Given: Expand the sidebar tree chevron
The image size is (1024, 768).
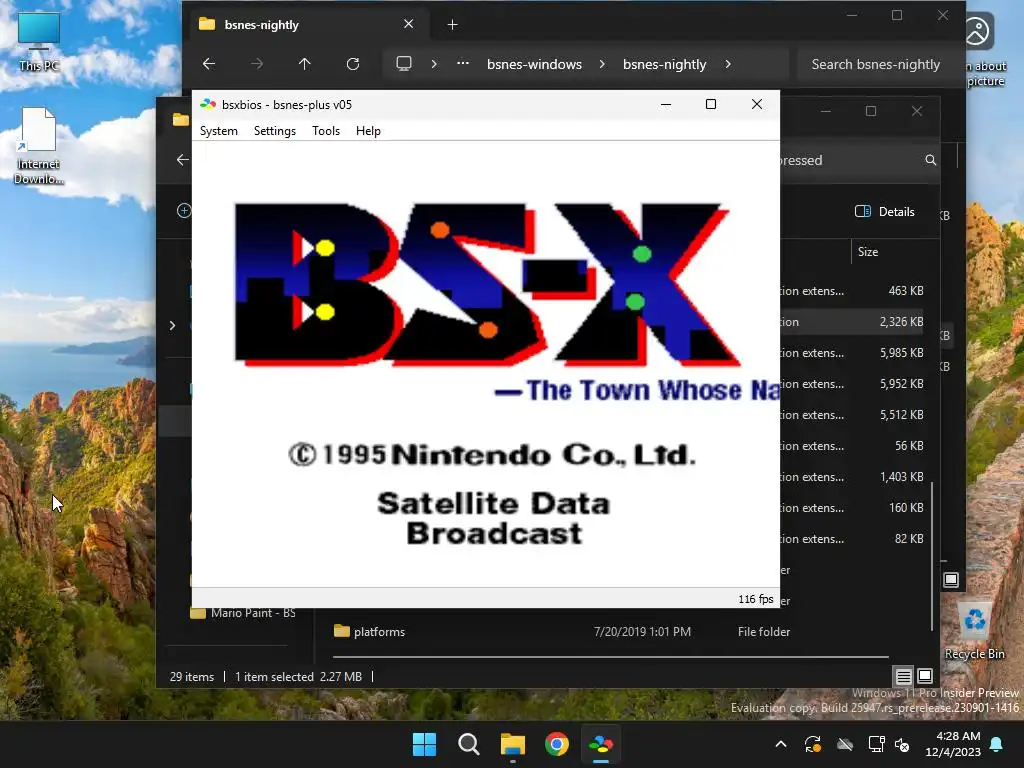Looking at the screenshot, I should click(x=172, y=325).
